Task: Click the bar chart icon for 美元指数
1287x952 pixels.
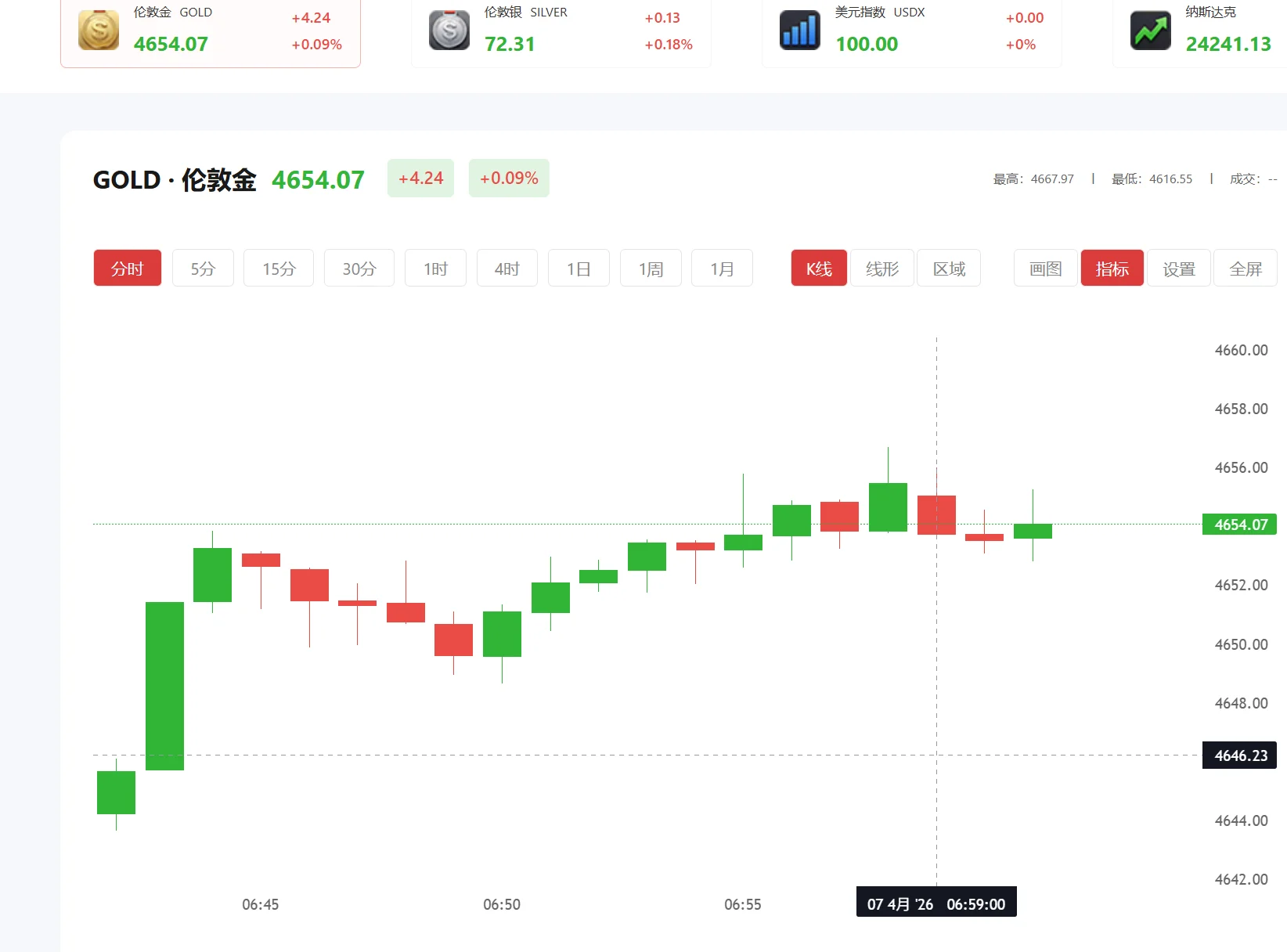Action: tap(799, 29)
